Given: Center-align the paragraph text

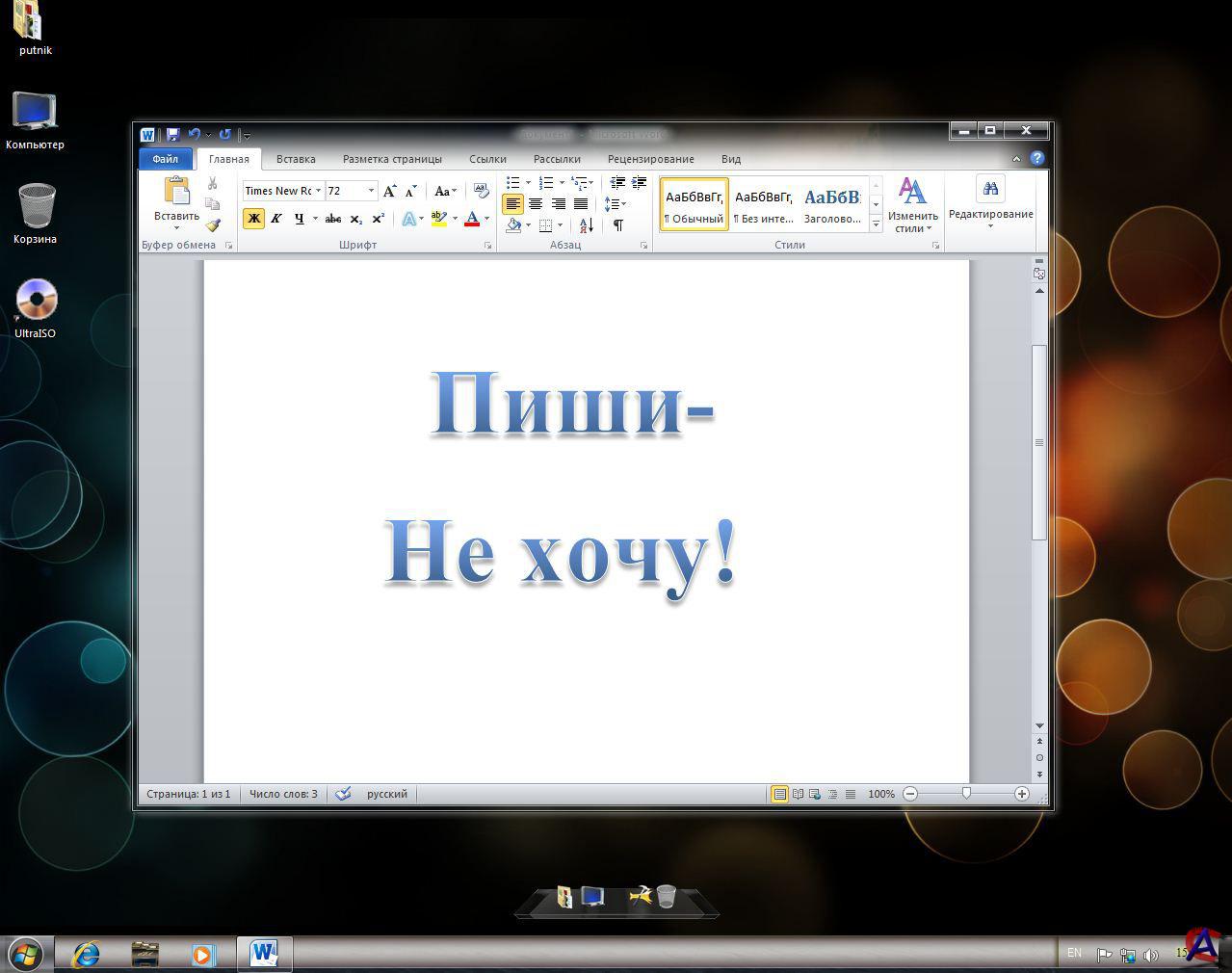Looking at the screenshot, I should tap(536, 203).
